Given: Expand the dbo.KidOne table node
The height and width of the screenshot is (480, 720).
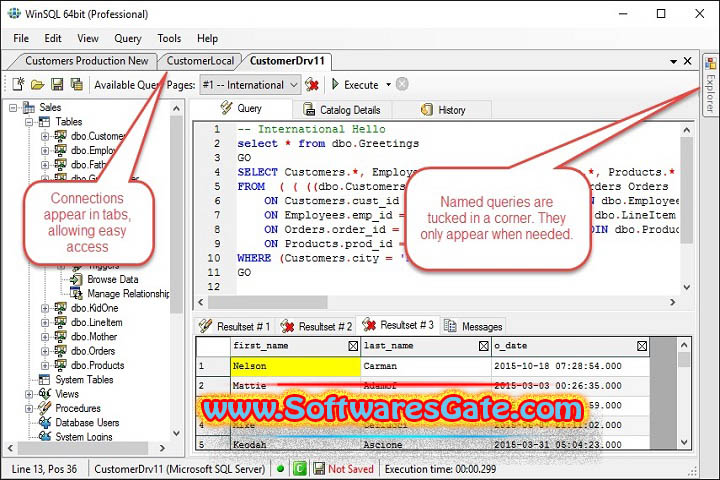Looking at the screenshot, I should [x=45, y=308].
